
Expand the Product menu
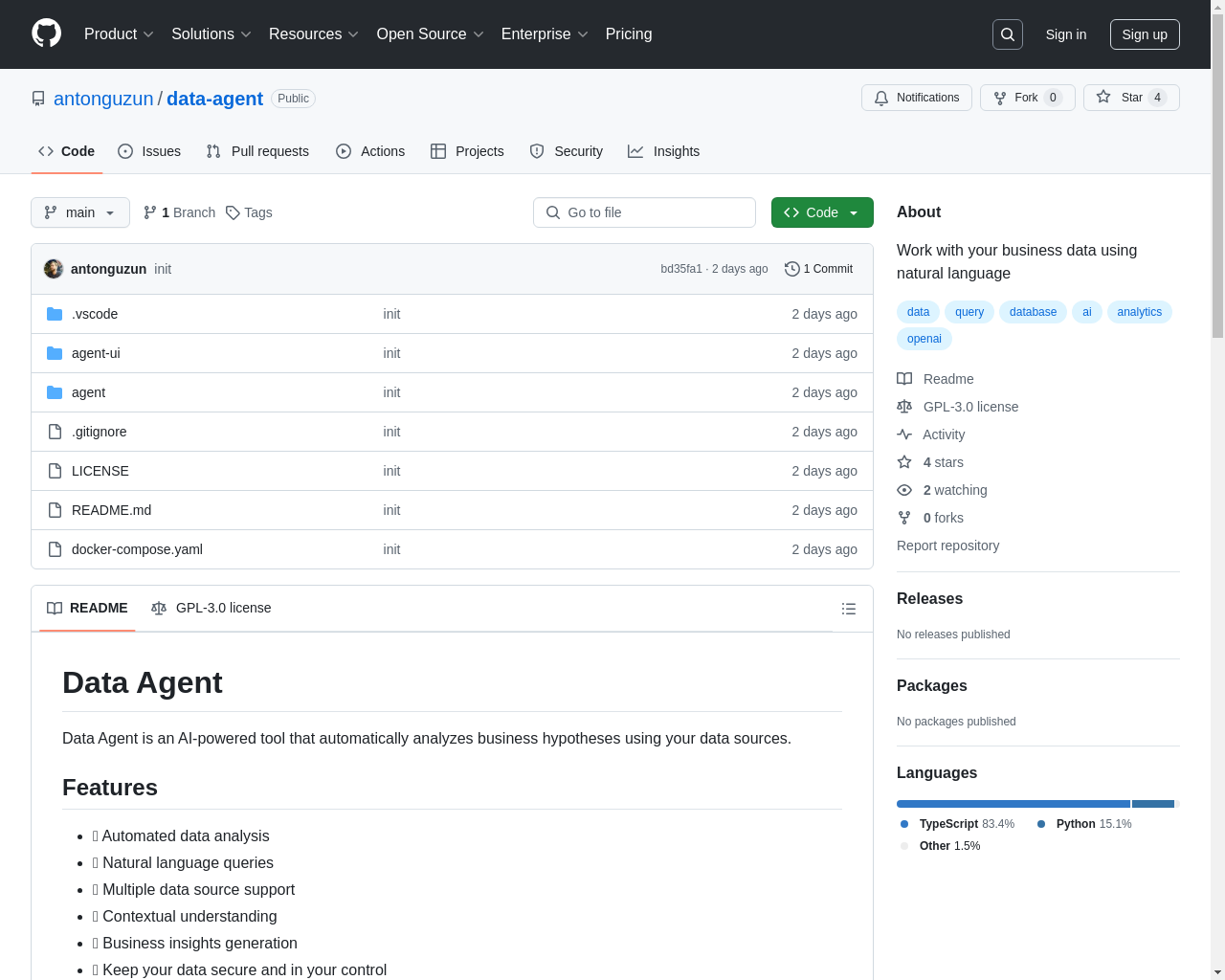(119, 34)
